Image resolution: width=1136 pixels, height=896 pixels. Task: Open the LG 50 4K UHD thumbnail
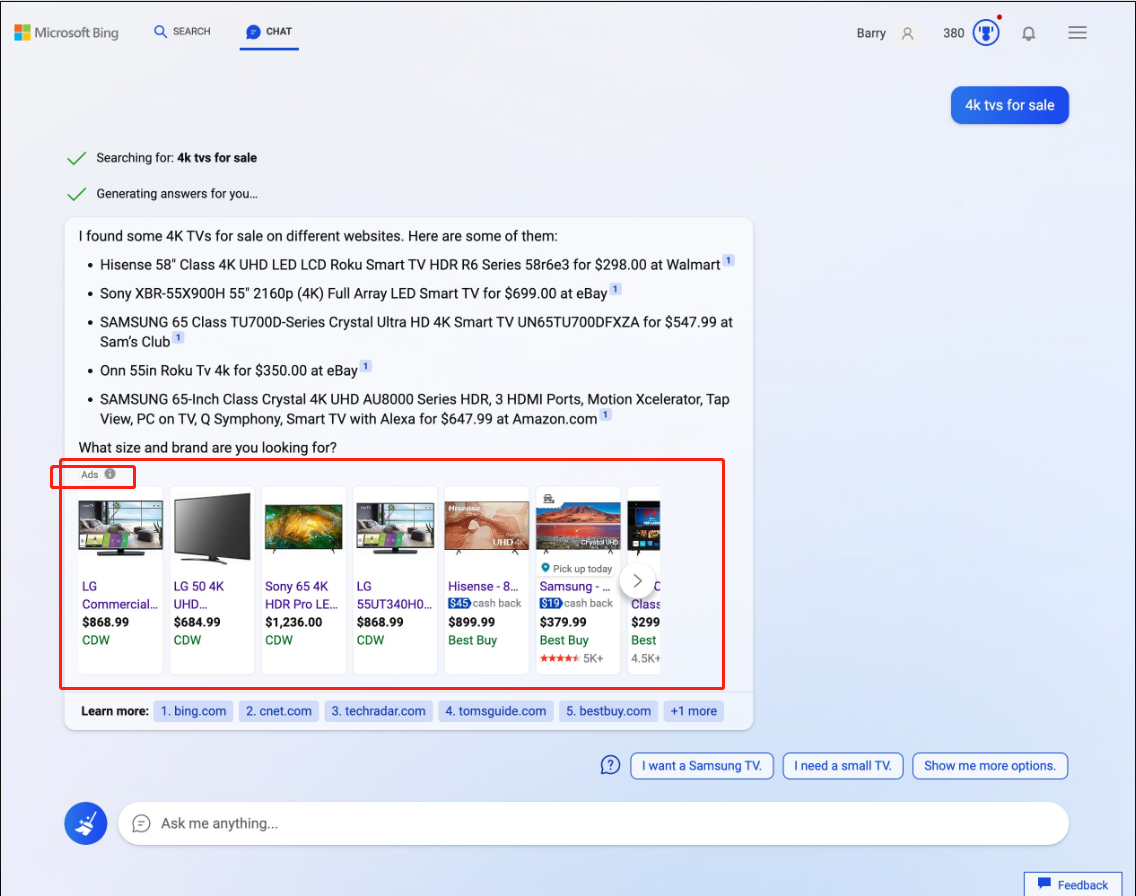(212, 528)
